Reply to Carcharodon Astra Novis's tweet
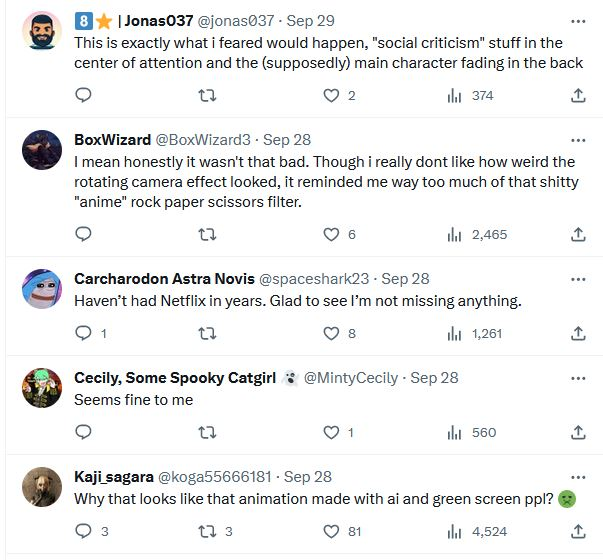Viewport: 603px width, 560px height. (84, 333)
